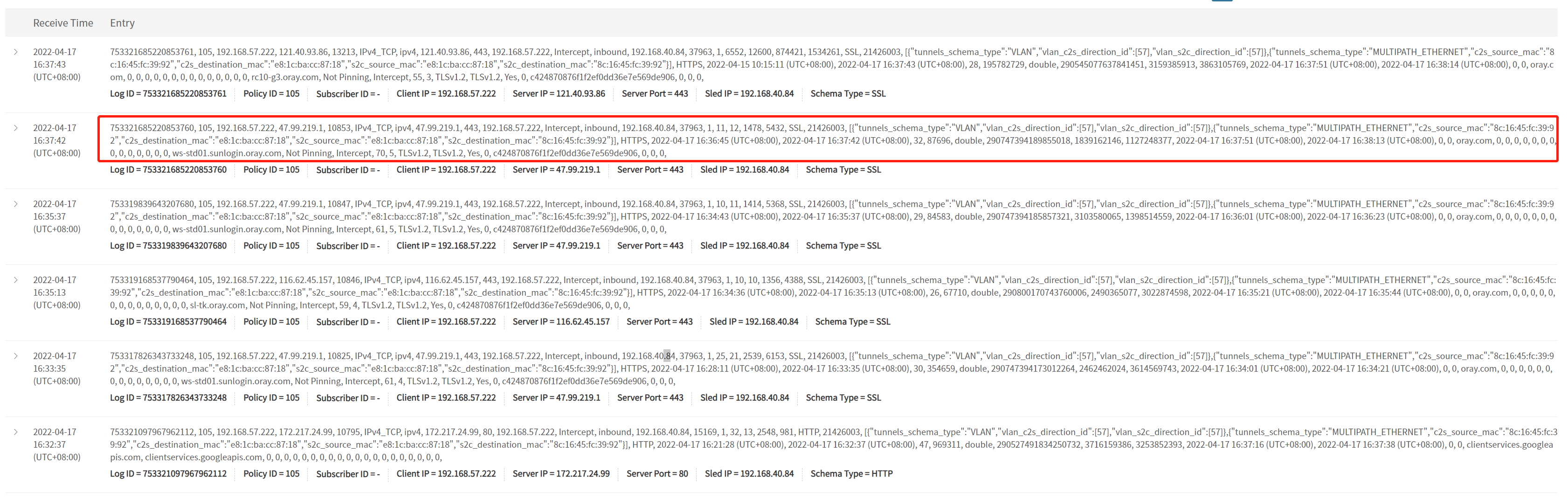
Task: Click Server Port = 80 field
Action: [657, 474]
